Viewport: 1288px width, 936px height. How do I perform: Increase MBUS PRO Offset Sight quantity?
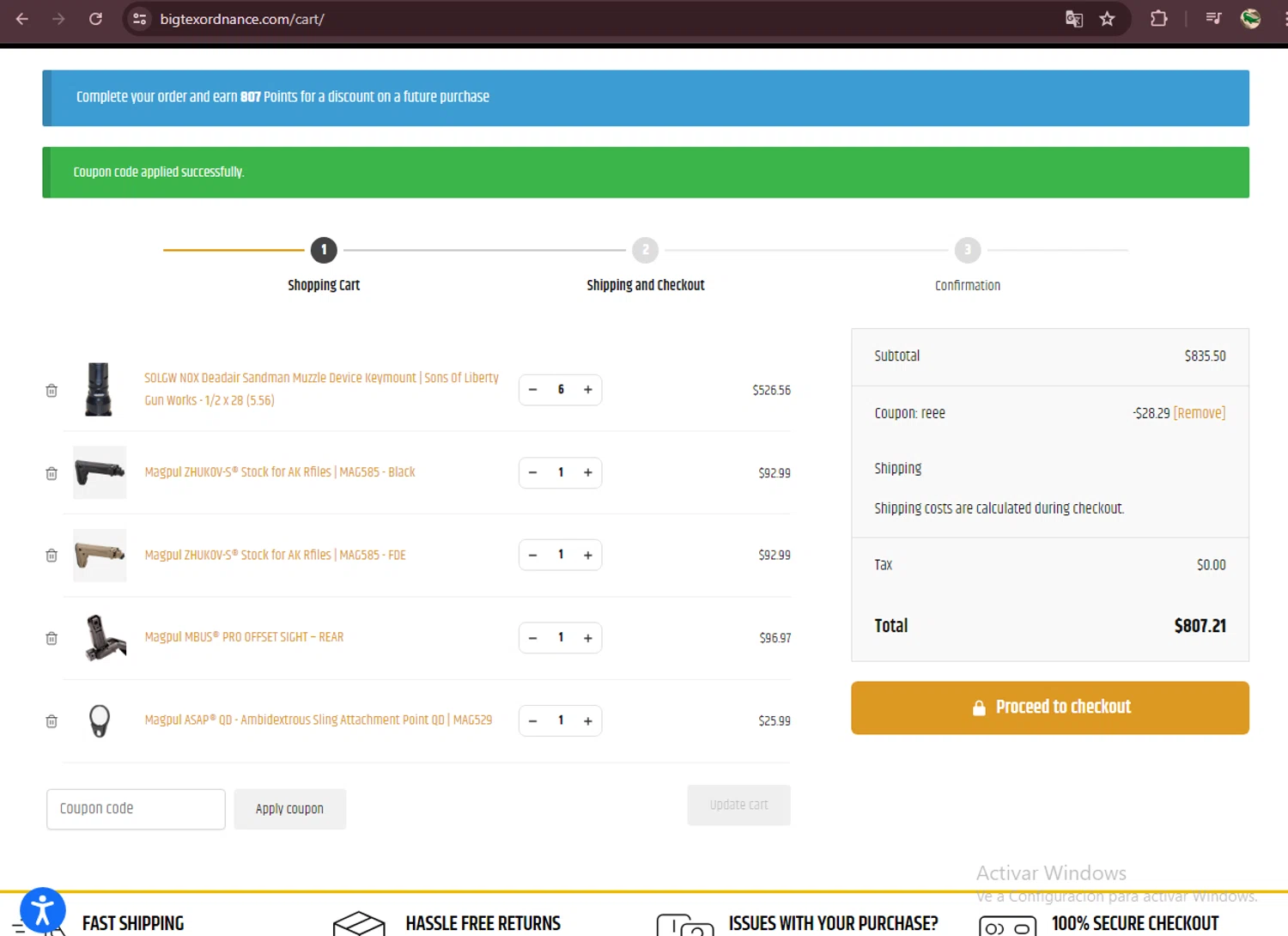pos(588,638)
